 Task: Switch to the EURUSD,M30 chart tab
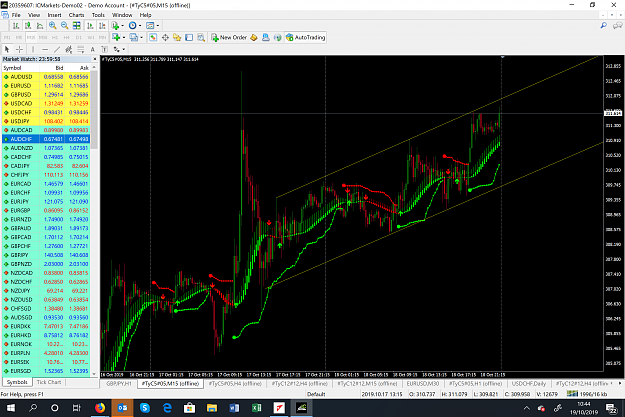point(423,384)
